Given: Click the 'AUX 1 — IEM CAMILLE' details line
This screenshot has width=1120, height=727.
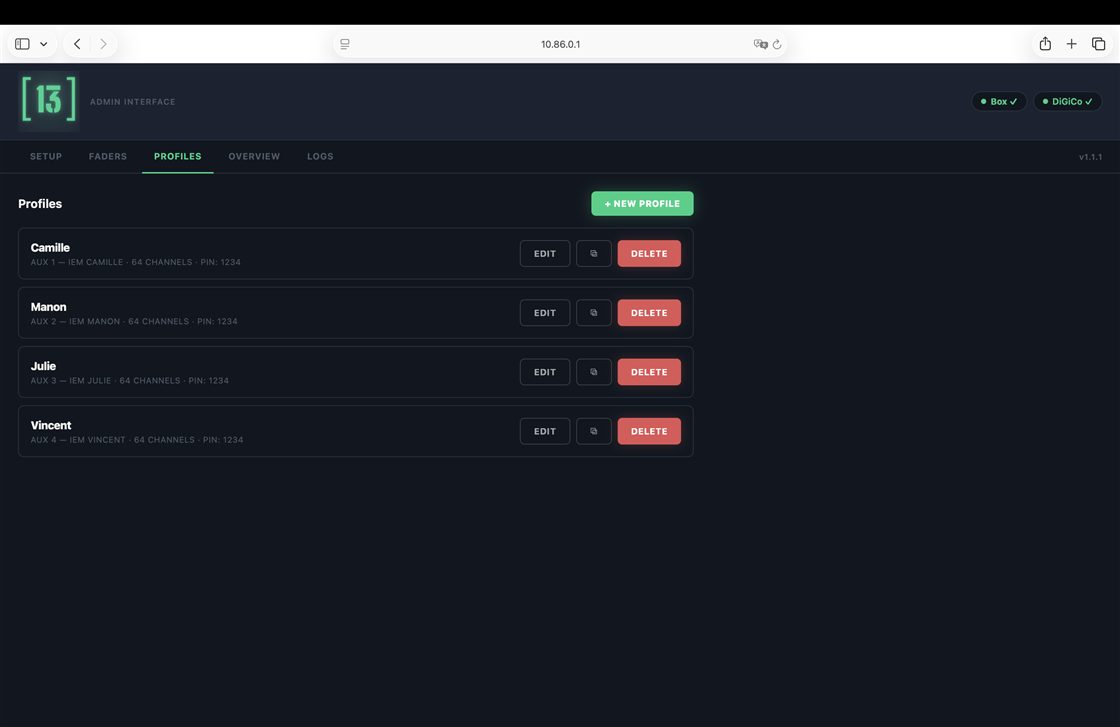Looking at the screenshot, I should coord(136,262).
